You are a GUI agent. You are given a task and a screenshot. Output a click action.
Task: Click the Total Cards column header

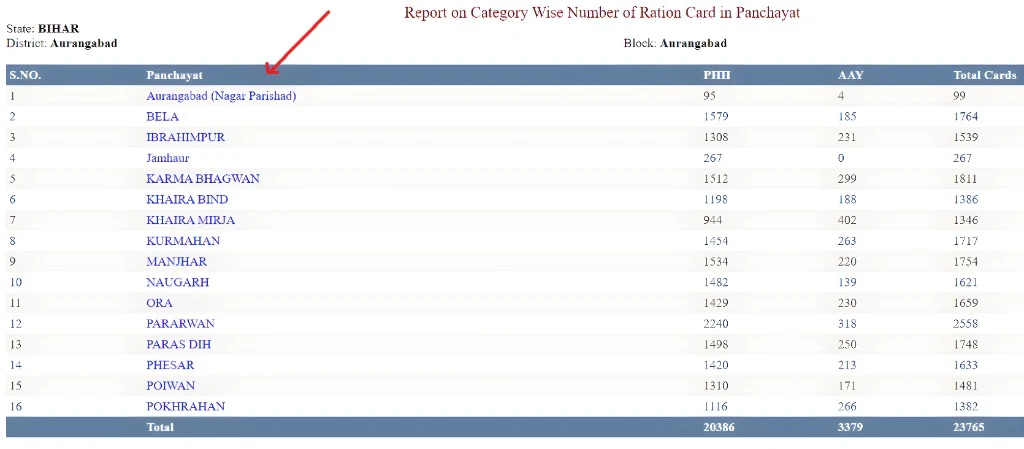coord(984,75)
